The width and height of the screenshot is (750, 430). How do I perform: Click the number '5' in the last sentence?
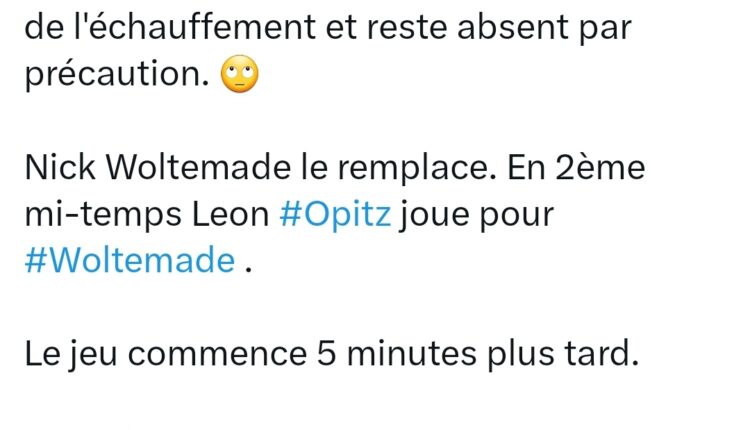pos(326,354)
